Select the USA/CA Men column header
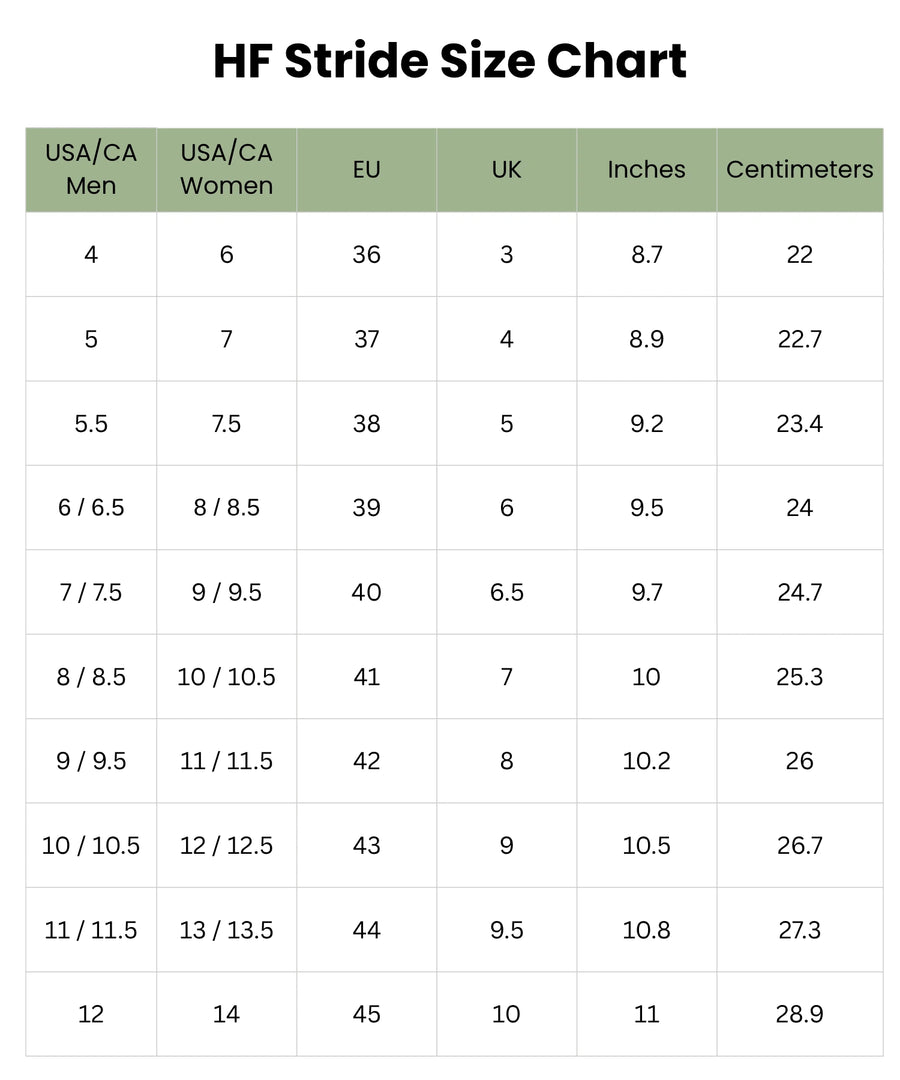This screenshot has width=900, height=1080. pyautogui.click(x=91, y=169)
